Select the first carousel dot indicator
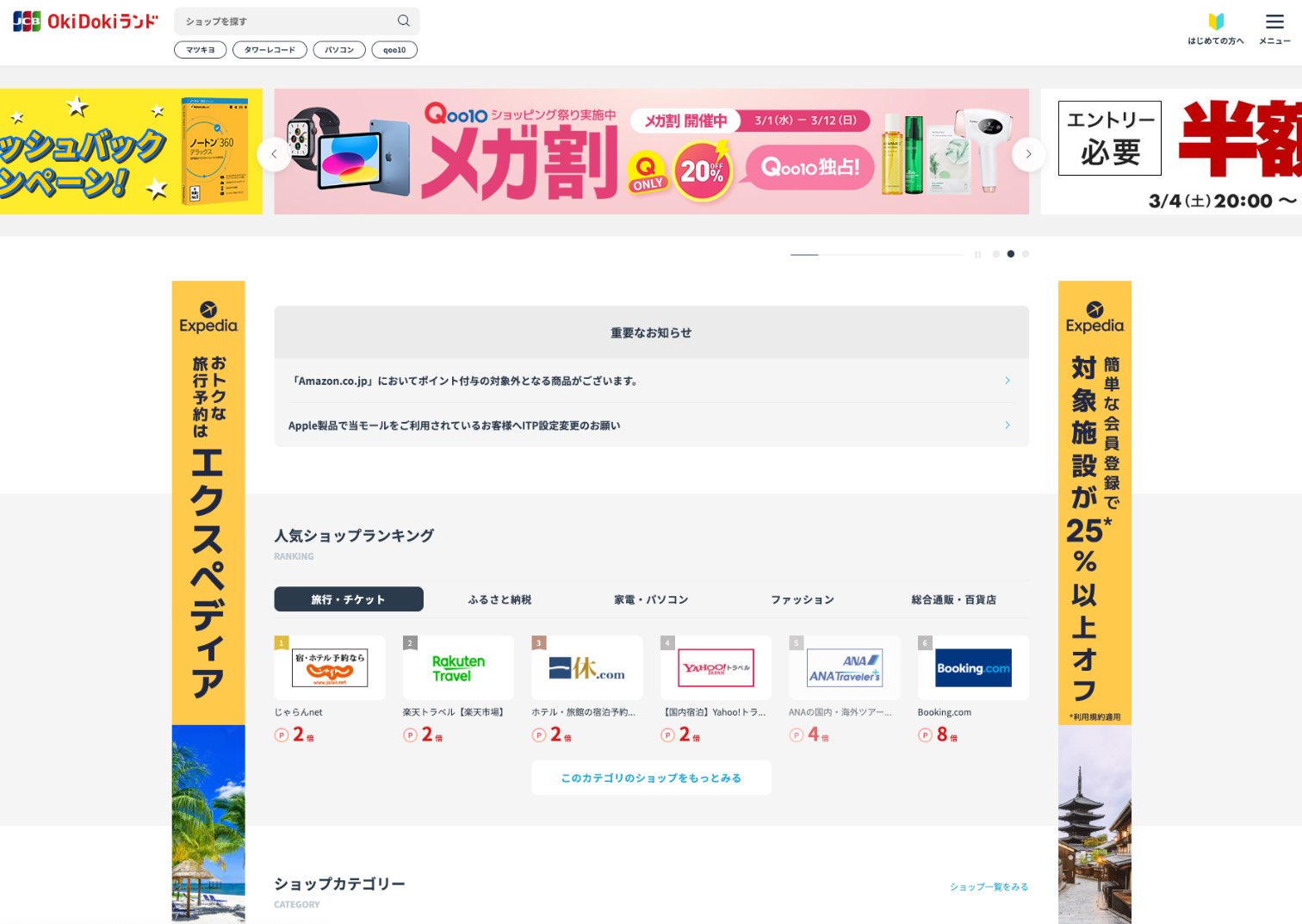Screen dimensions: 1302x924 [x=996, y=254]
